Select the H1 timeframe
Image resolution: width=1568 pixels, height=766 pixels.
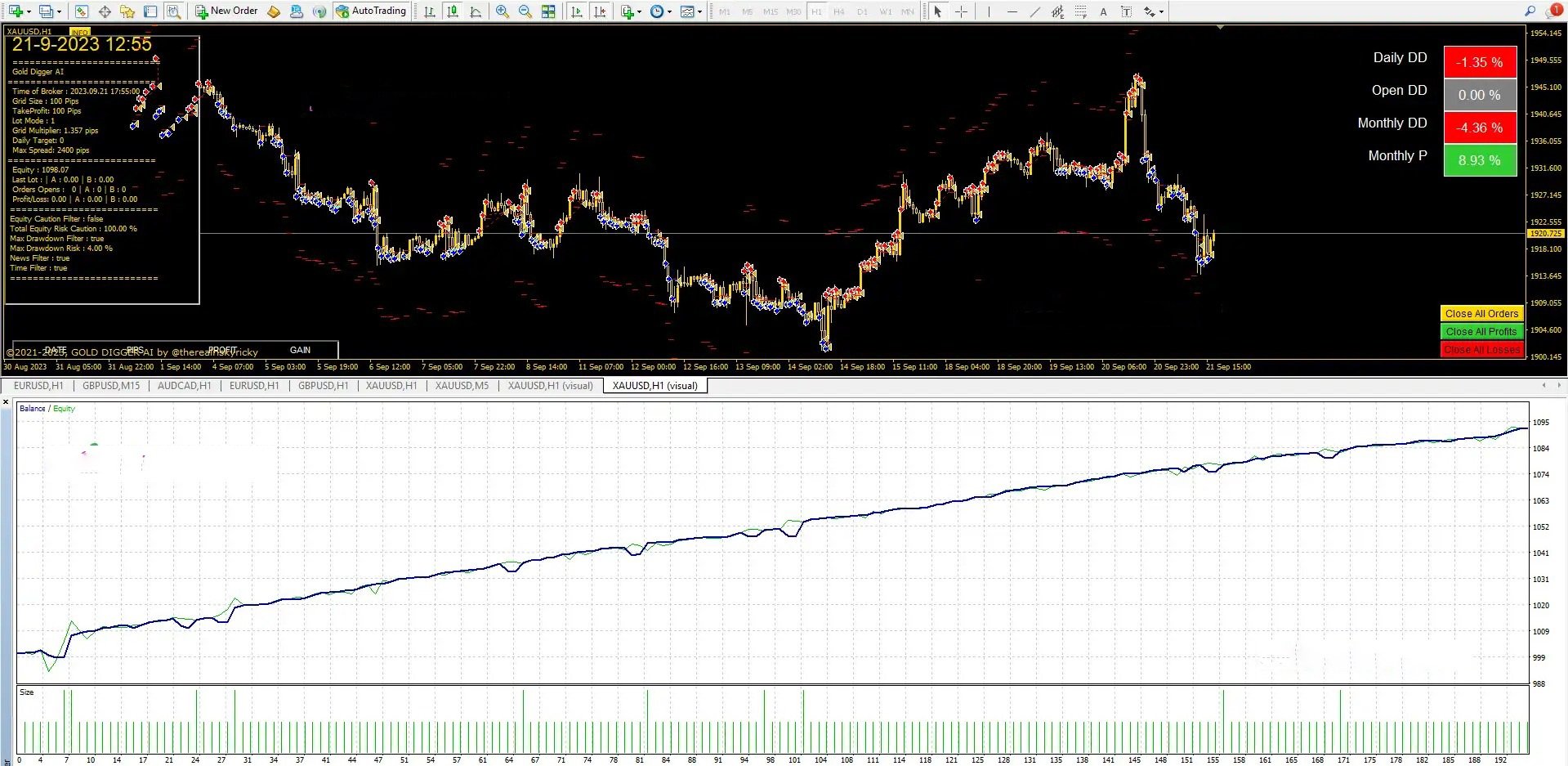[x=816, y=11]
